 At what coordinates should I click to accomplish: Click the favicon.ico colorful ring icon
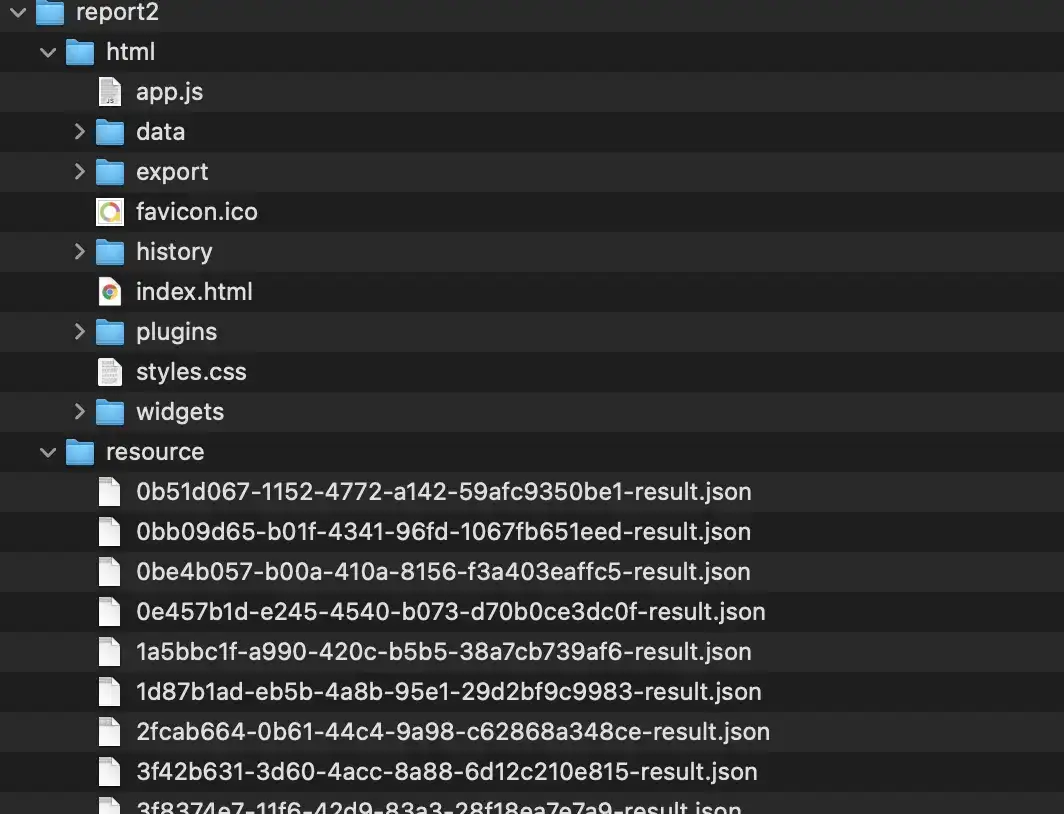[x=110, y=212]
